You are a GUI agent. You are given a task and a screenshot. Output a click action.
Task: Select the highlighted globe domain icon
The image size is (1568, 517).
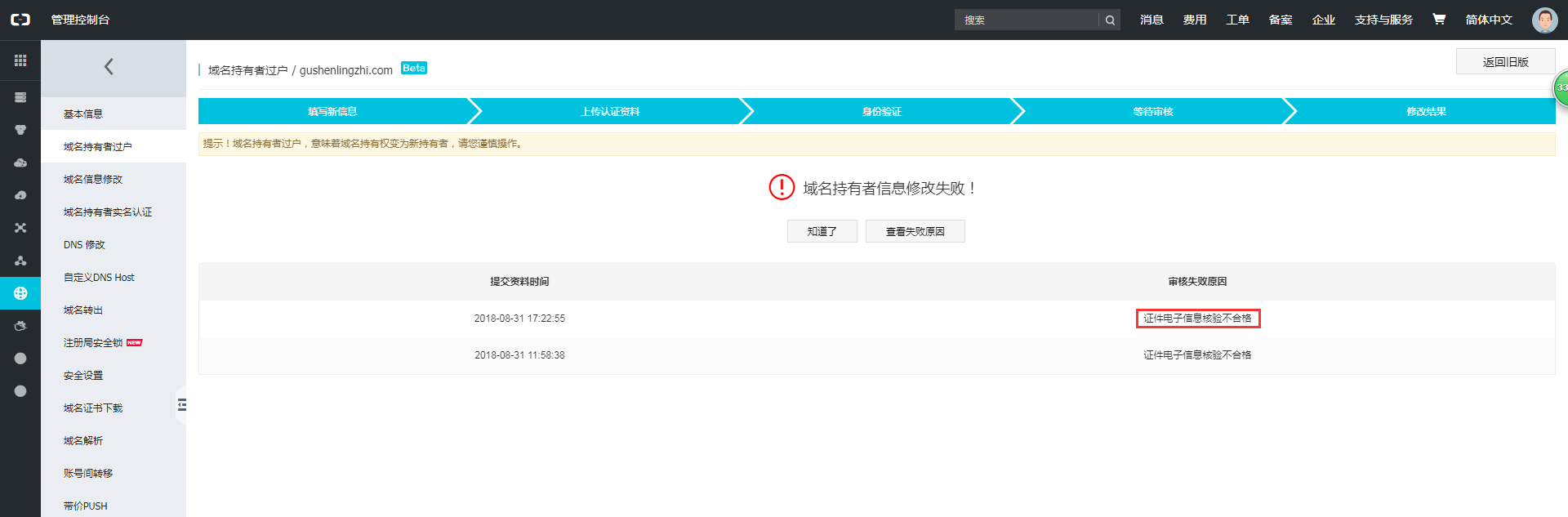20,293
